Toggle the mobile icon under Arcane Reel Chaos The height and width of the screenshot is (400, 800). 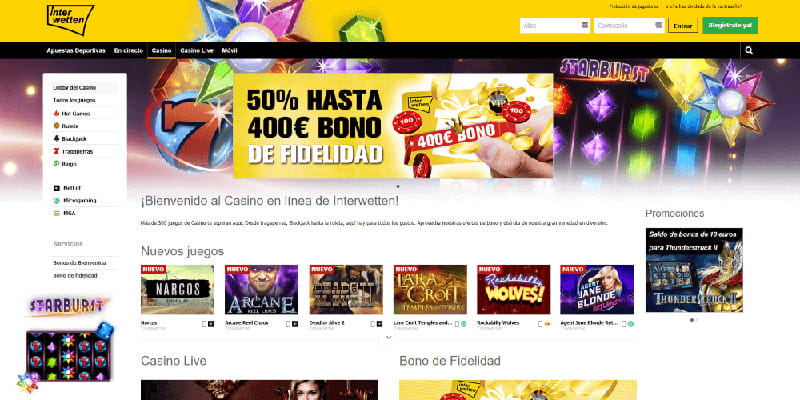tap(288, 323)
